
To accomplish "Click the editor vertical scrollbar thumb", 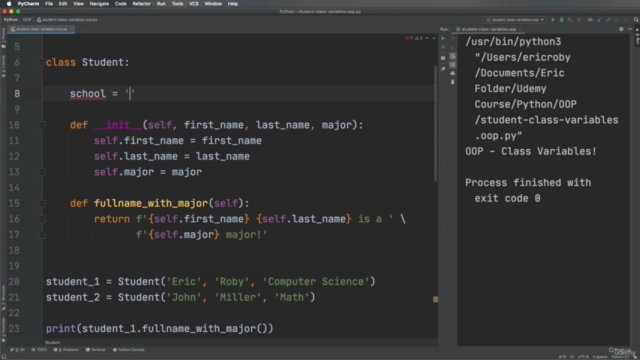I will [x=436, y=124].
